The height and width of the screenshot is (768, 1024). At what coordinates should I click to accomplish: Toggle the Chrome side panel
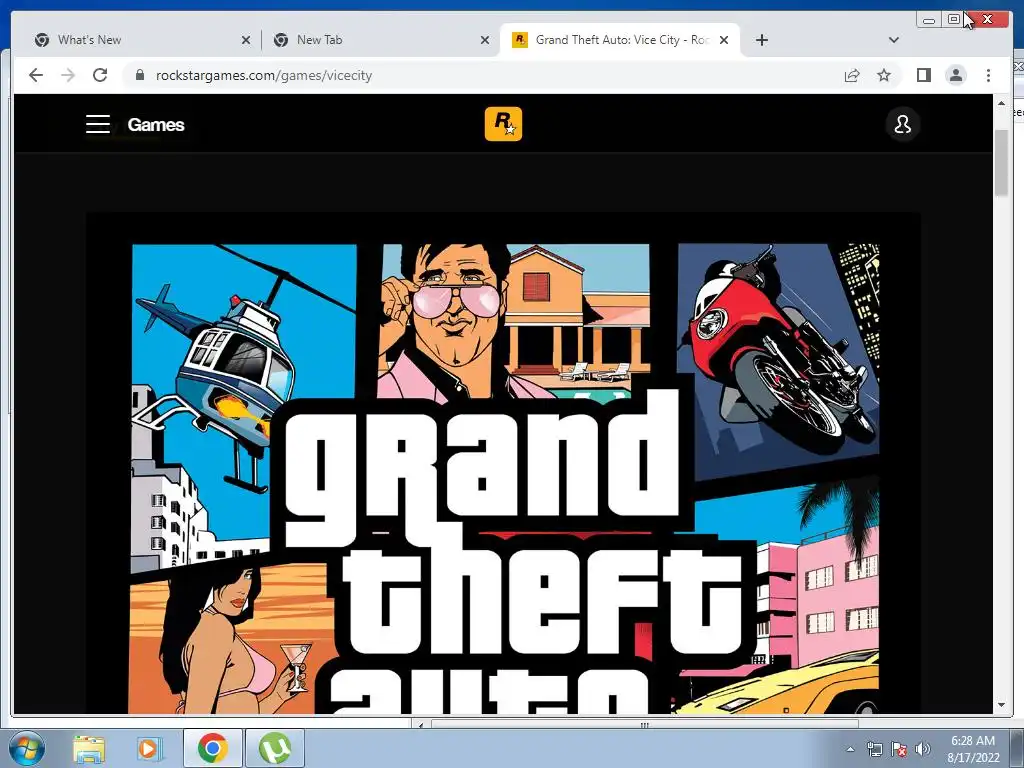tap(923, 76)
